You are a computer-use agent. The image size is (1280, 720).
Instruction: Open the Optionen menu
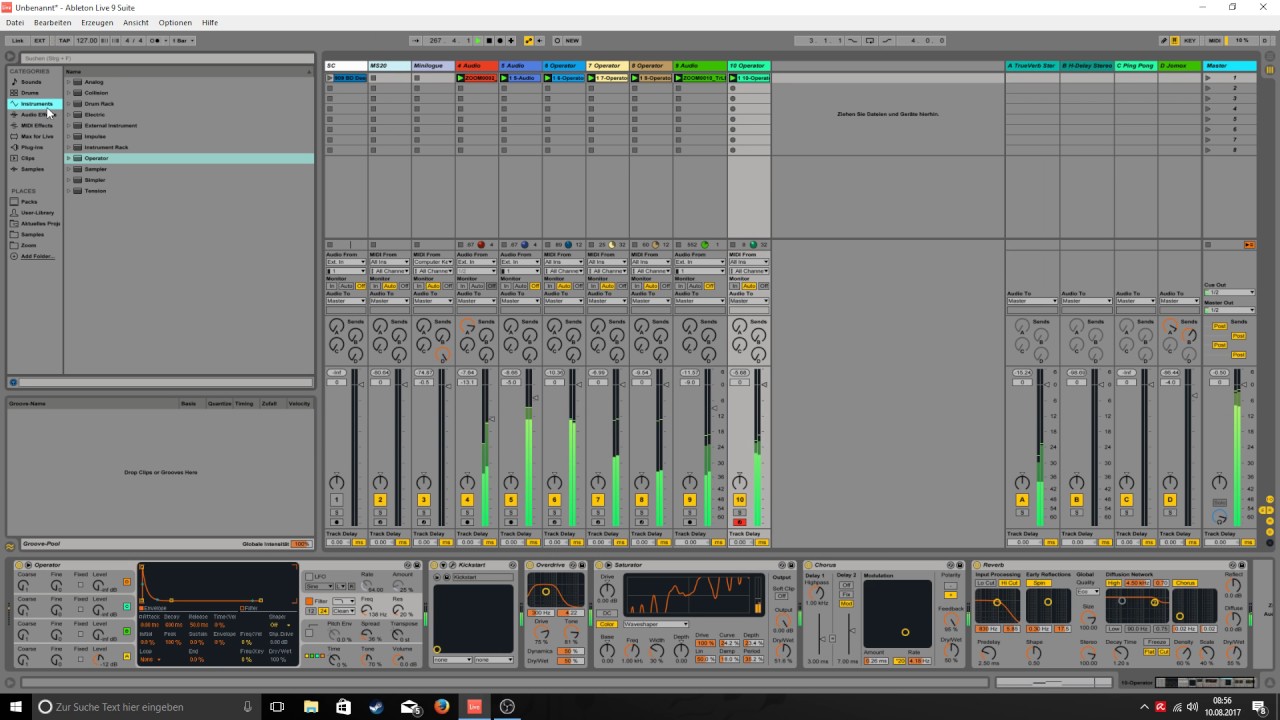[x=175, y=22]
